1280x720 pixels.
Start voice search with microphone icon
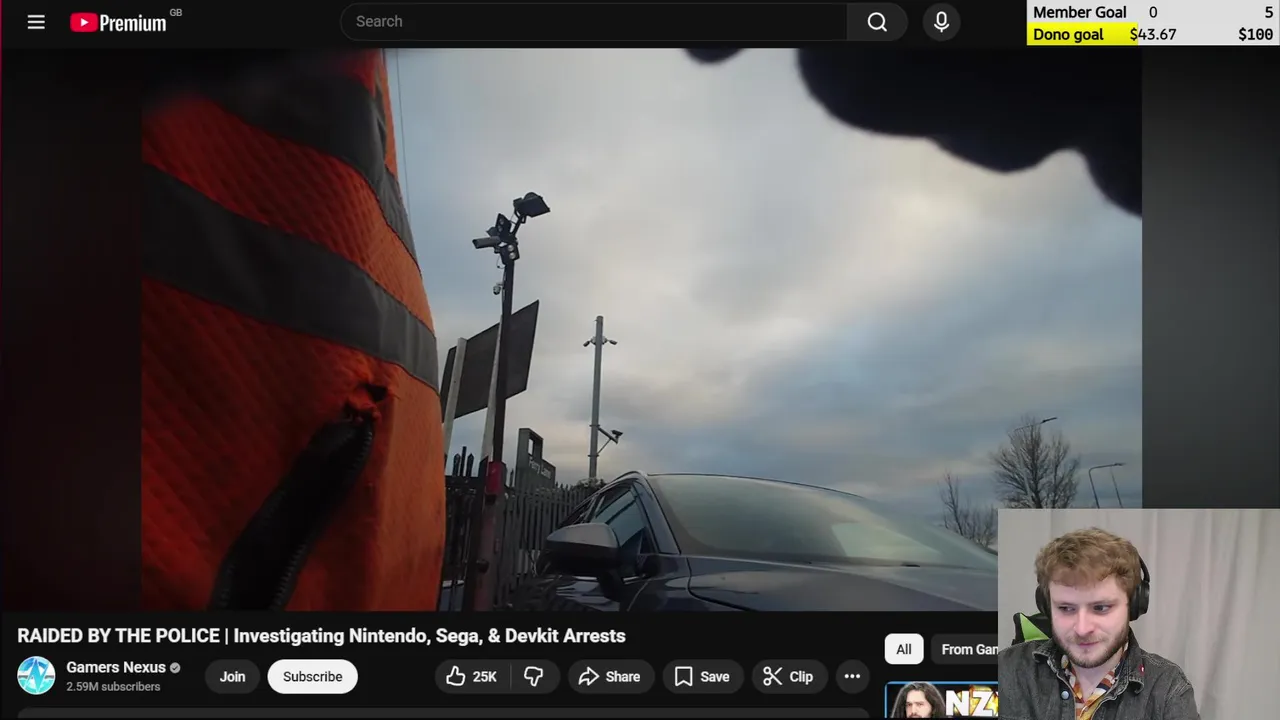point(941,22)
